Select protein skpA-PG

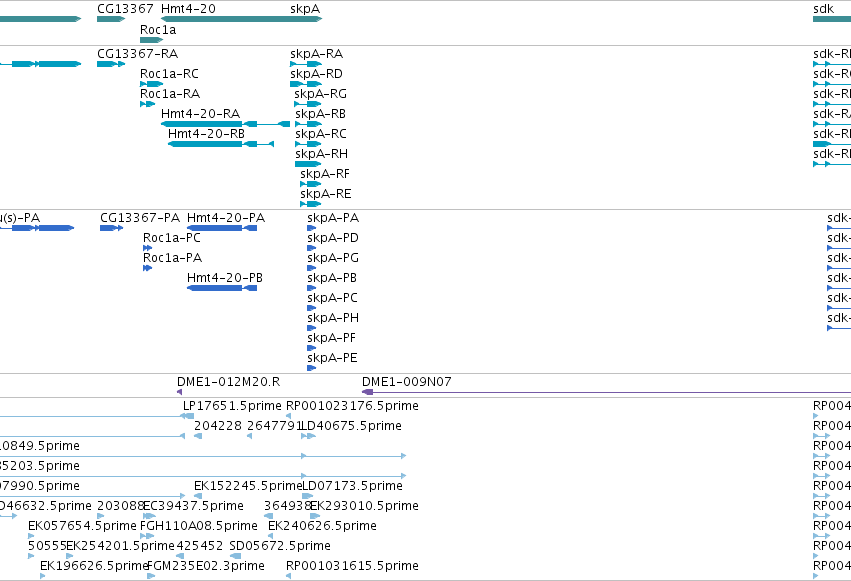point(333,258)
